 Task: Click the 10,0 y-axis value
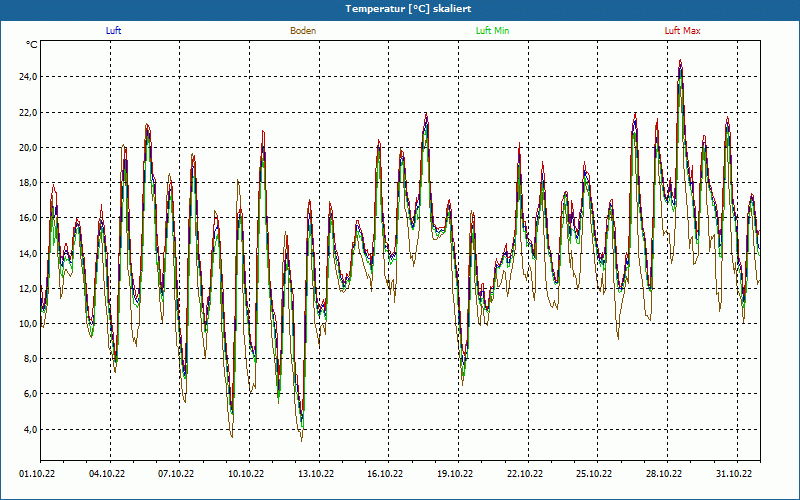point(28,323)
